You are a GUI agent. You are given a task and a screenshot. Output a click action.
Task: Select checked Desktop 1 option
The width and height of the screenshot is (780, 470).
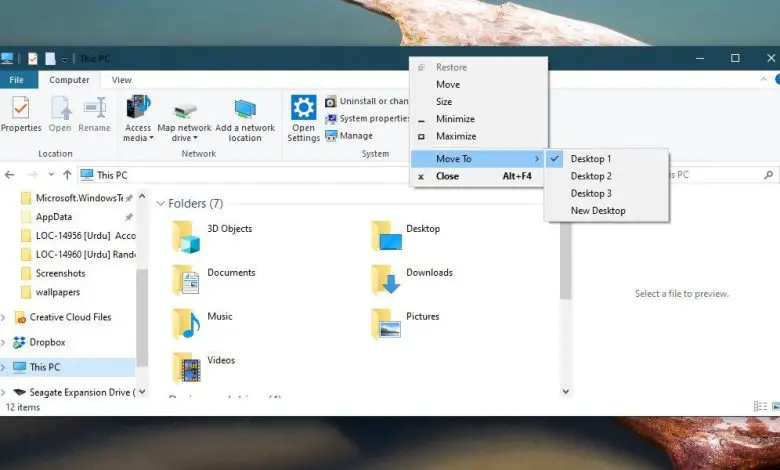click(606, 159)
